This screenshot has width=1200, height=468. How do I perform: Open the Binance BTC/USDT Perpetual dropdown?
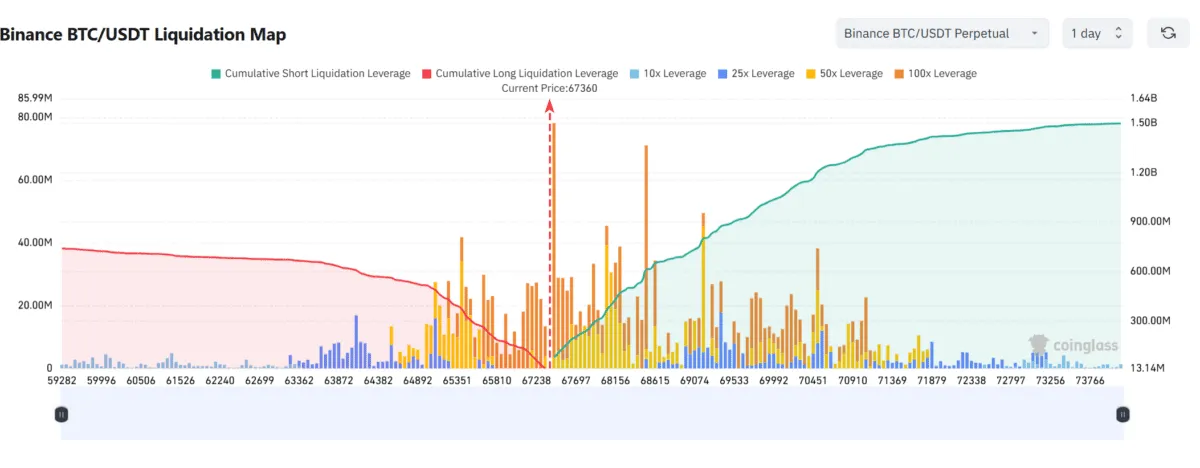(942, 33)
